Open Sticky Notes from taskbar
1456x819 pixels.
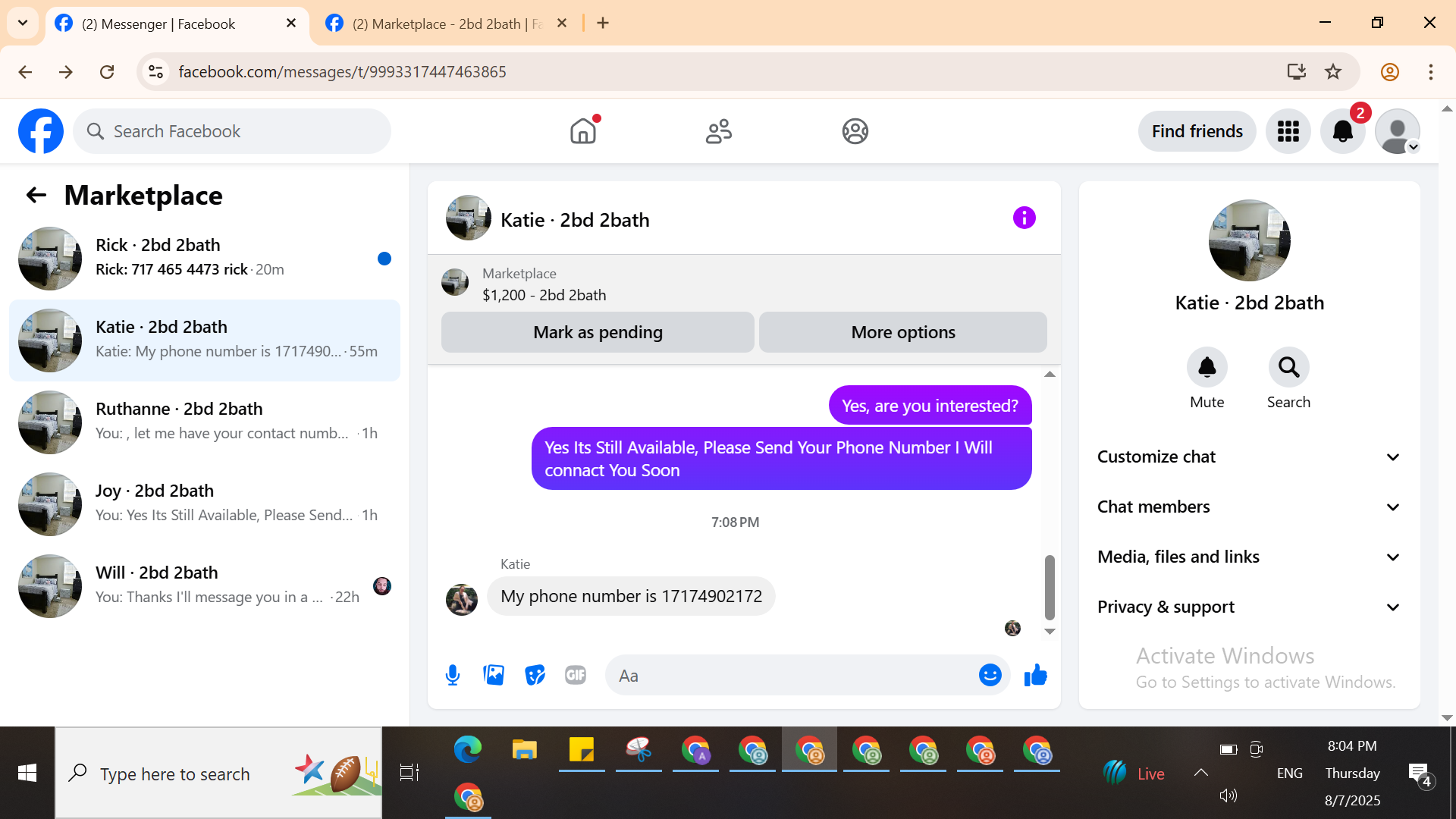[582, 750]
